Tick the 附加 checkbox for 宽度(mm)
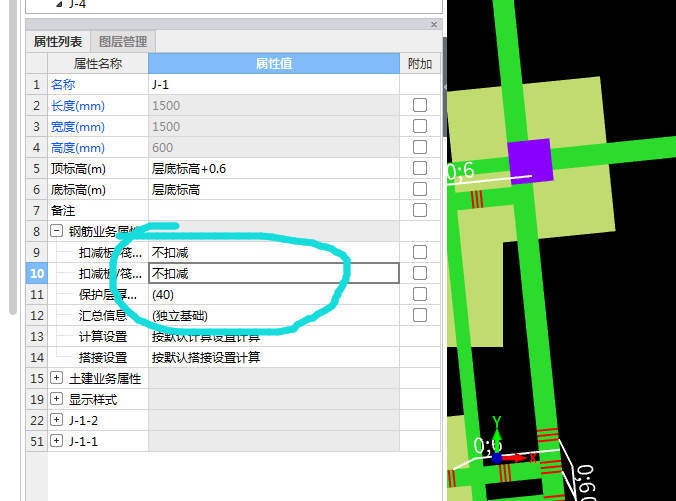The width and height of the screenshot is (676, 501). tap(420, 126)
